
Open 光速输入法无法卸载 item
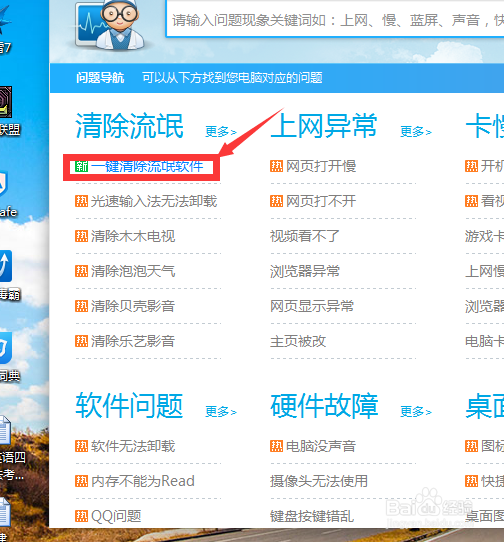click(154, 201)
